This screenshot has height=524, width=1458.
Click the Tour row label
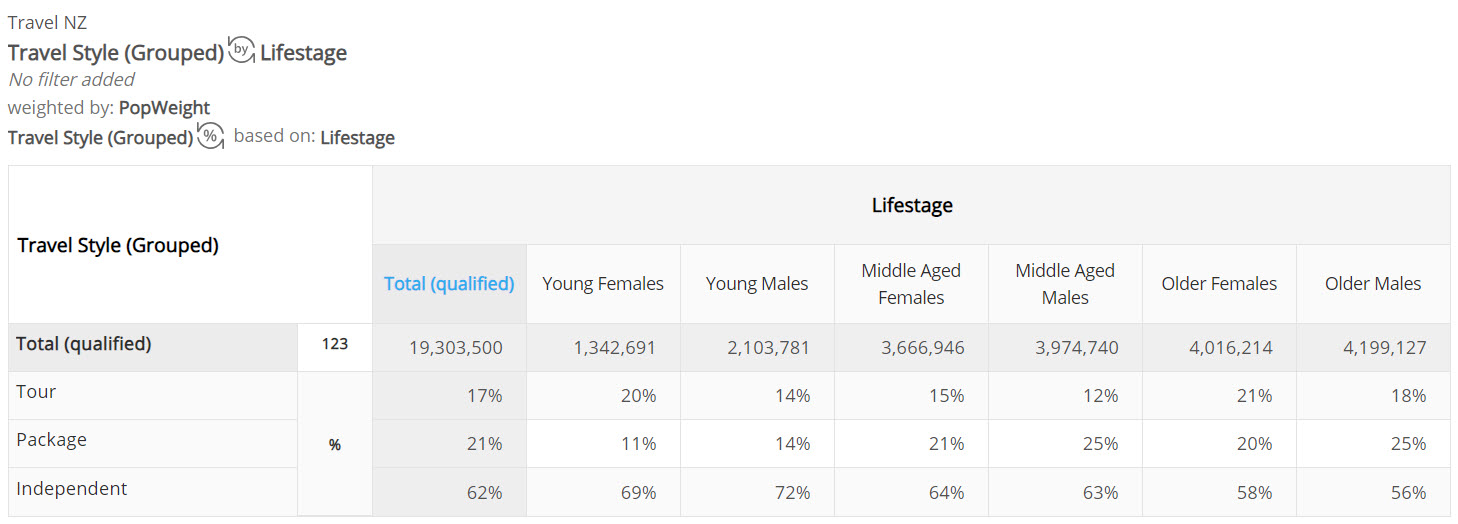click(x=36, y=392)
